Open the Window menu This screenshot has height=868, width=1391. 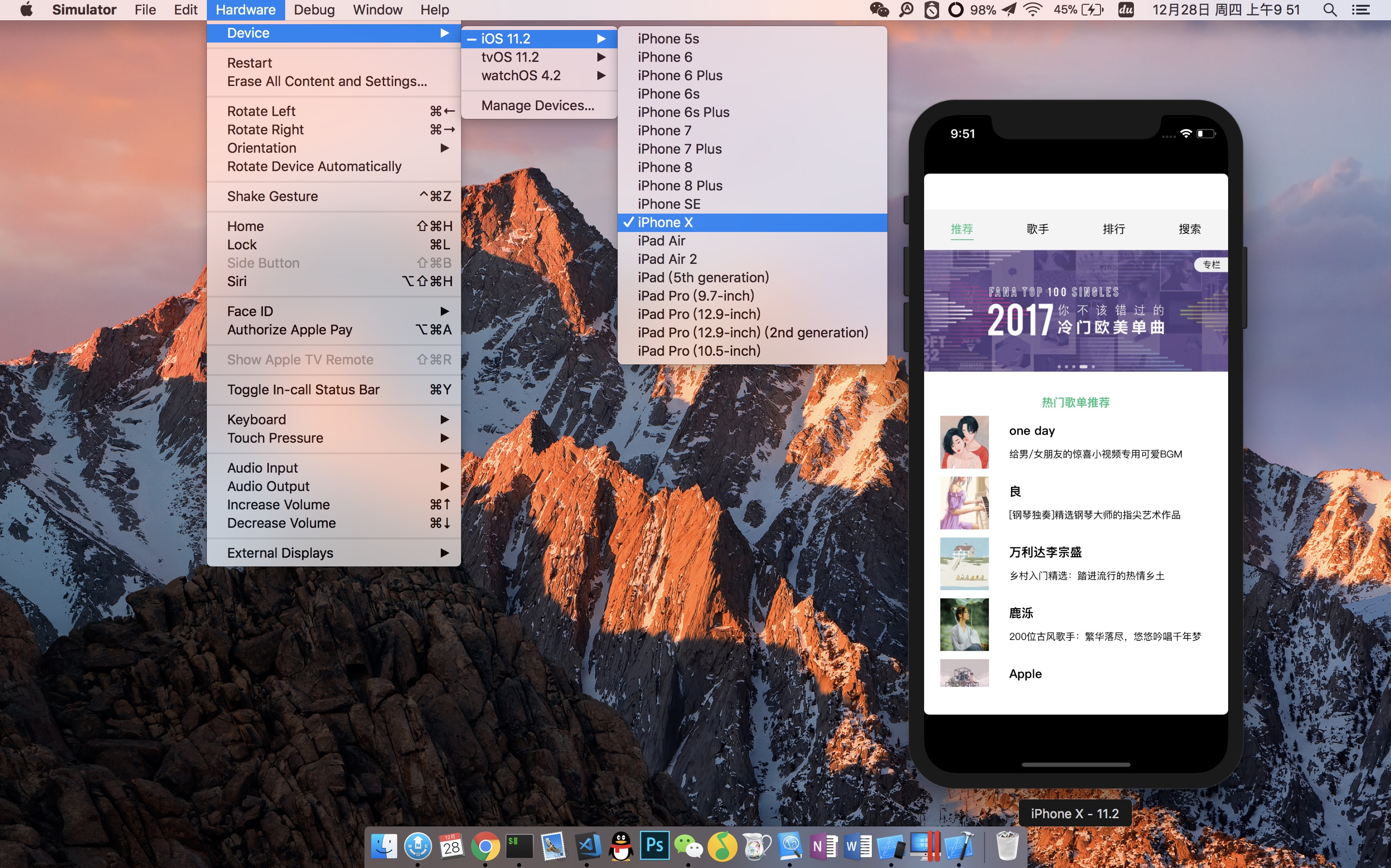[377, 10]
